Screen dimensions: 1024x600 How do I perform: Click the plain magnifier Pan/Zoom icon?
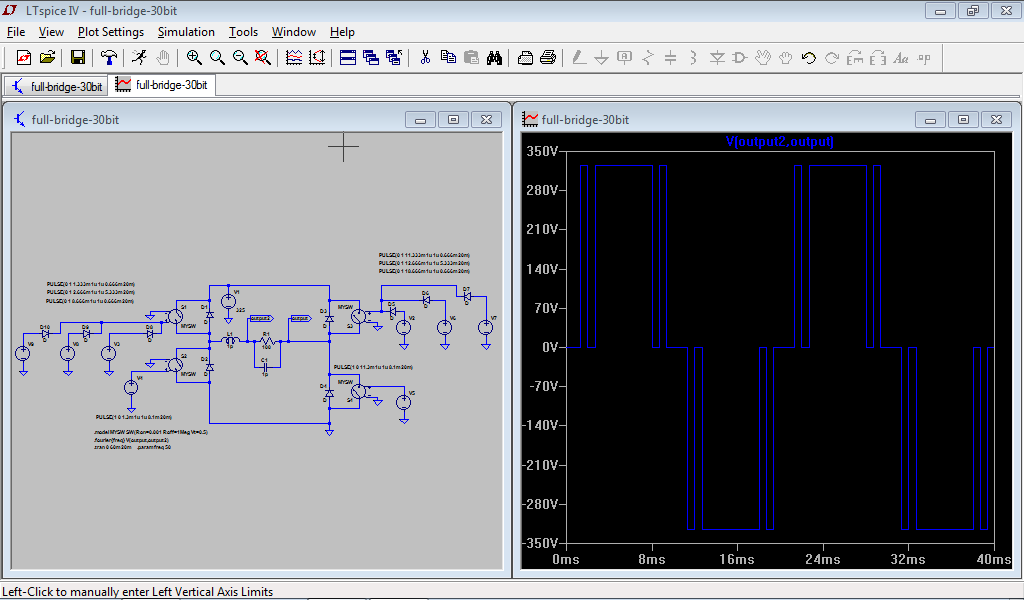(217, 57)
